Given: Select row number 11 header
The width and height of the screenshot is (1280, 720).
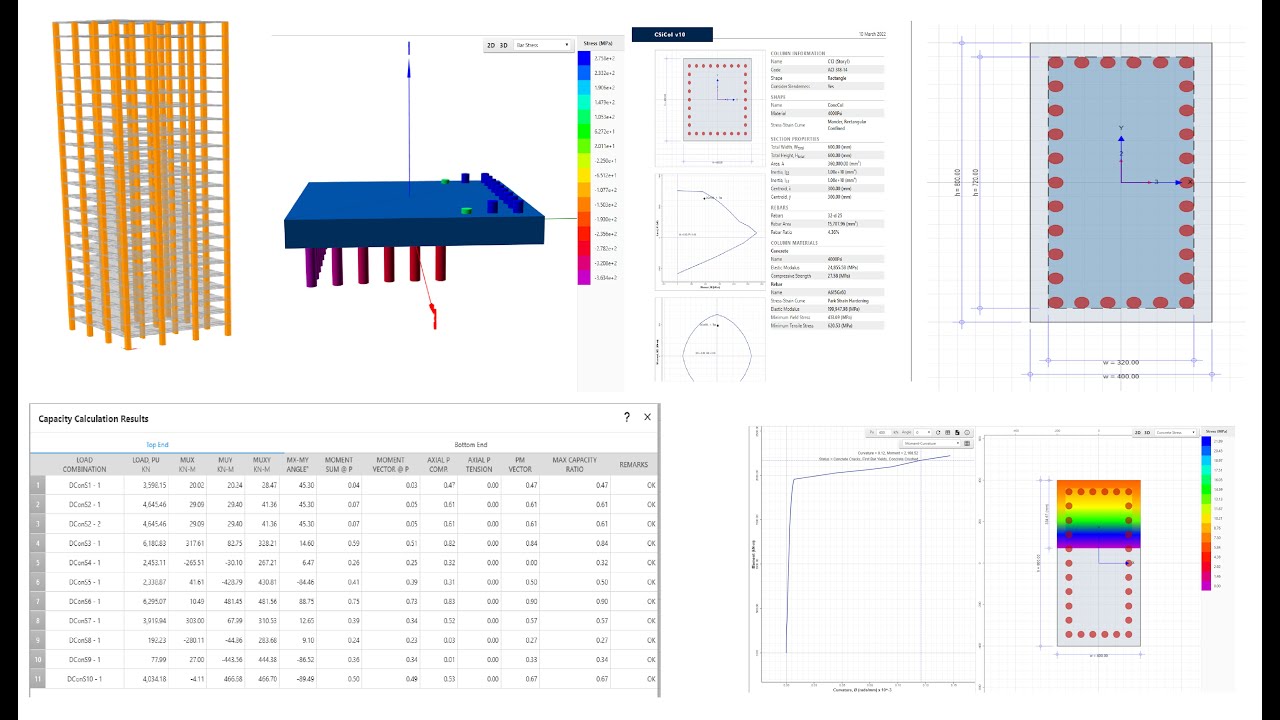Looking at the screenshot, I should point(38,679).
